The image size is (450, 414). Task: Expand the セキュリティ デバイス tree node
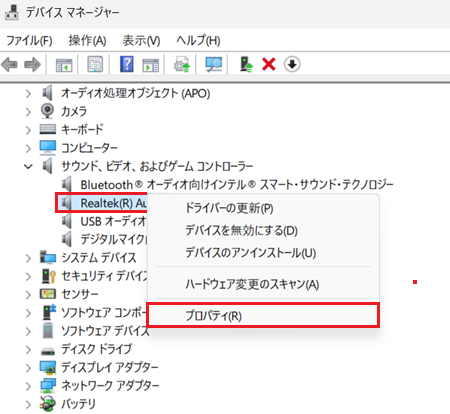[28, 276]
